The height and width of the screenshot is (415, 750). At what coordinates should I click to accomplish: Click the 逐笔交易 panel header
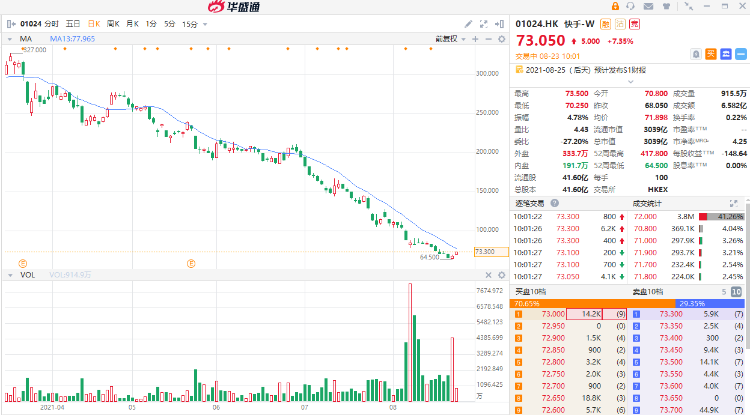tap(529, 203)
